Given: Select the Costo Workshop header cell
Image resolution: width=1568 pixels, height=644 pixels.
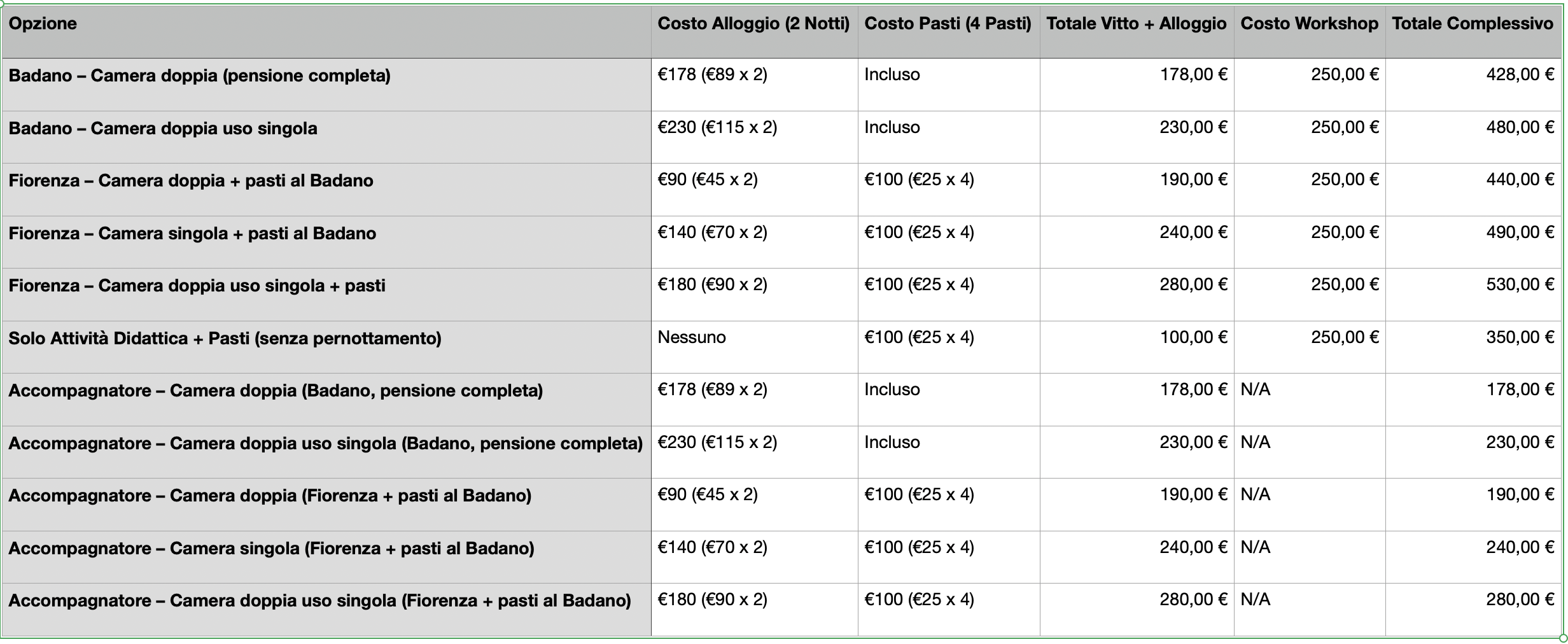Looking at the screenshot, I should pos(1310,32).
